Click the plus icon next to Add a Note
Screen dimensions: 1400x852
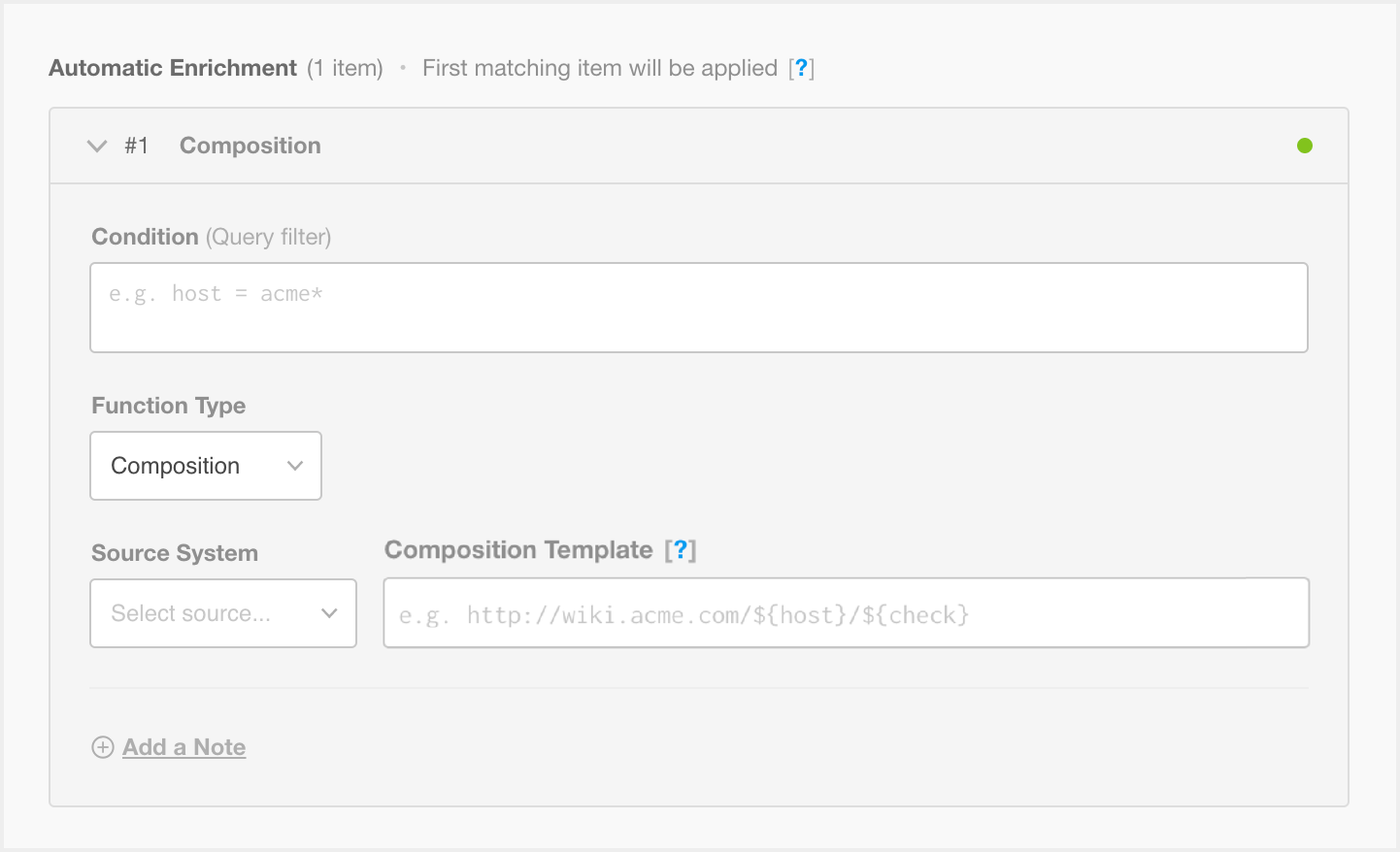coord(103,747)
